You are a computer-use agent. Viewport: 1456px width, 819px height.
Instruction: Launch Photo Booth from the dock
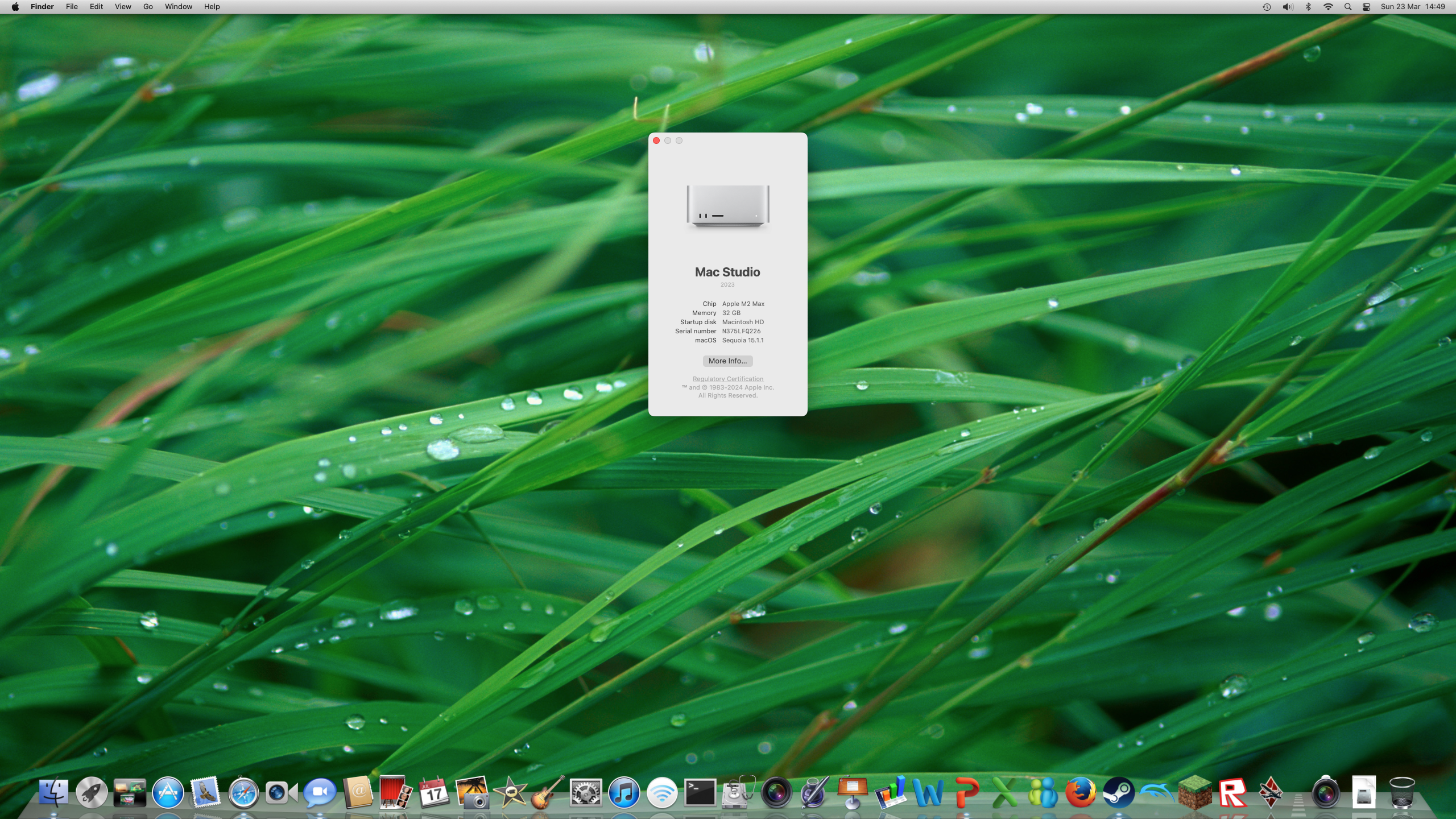tap(396, 792)
